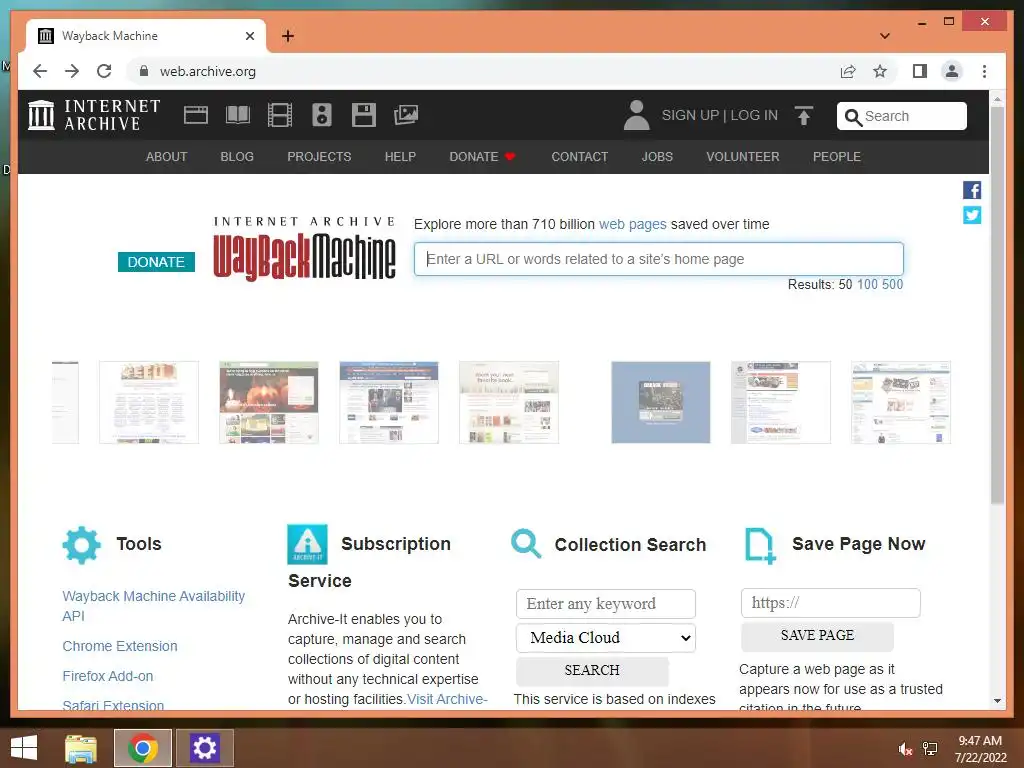Click the Internet Archive logo
This screenshot has height=768, width=1024.
click(94, 115)
